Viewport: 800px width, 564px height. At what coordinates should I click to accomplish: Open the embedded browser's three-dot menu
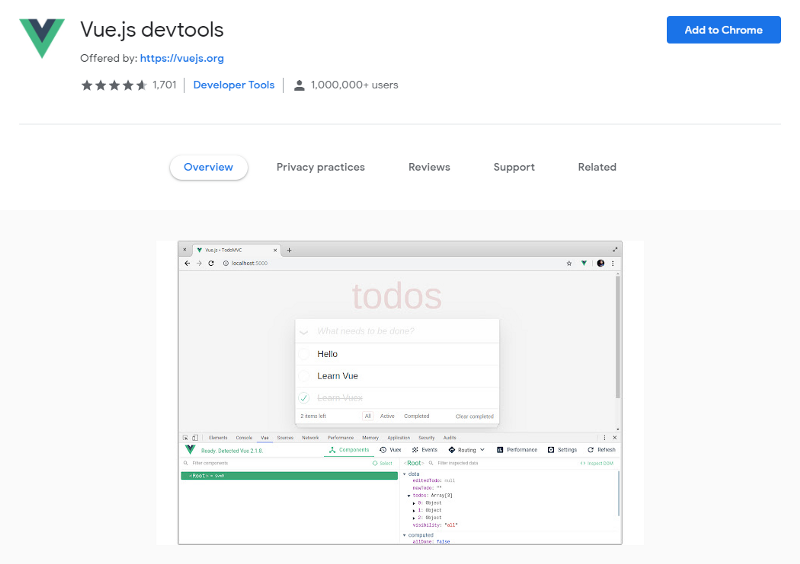pyautogui.click(x=613, y=263)
